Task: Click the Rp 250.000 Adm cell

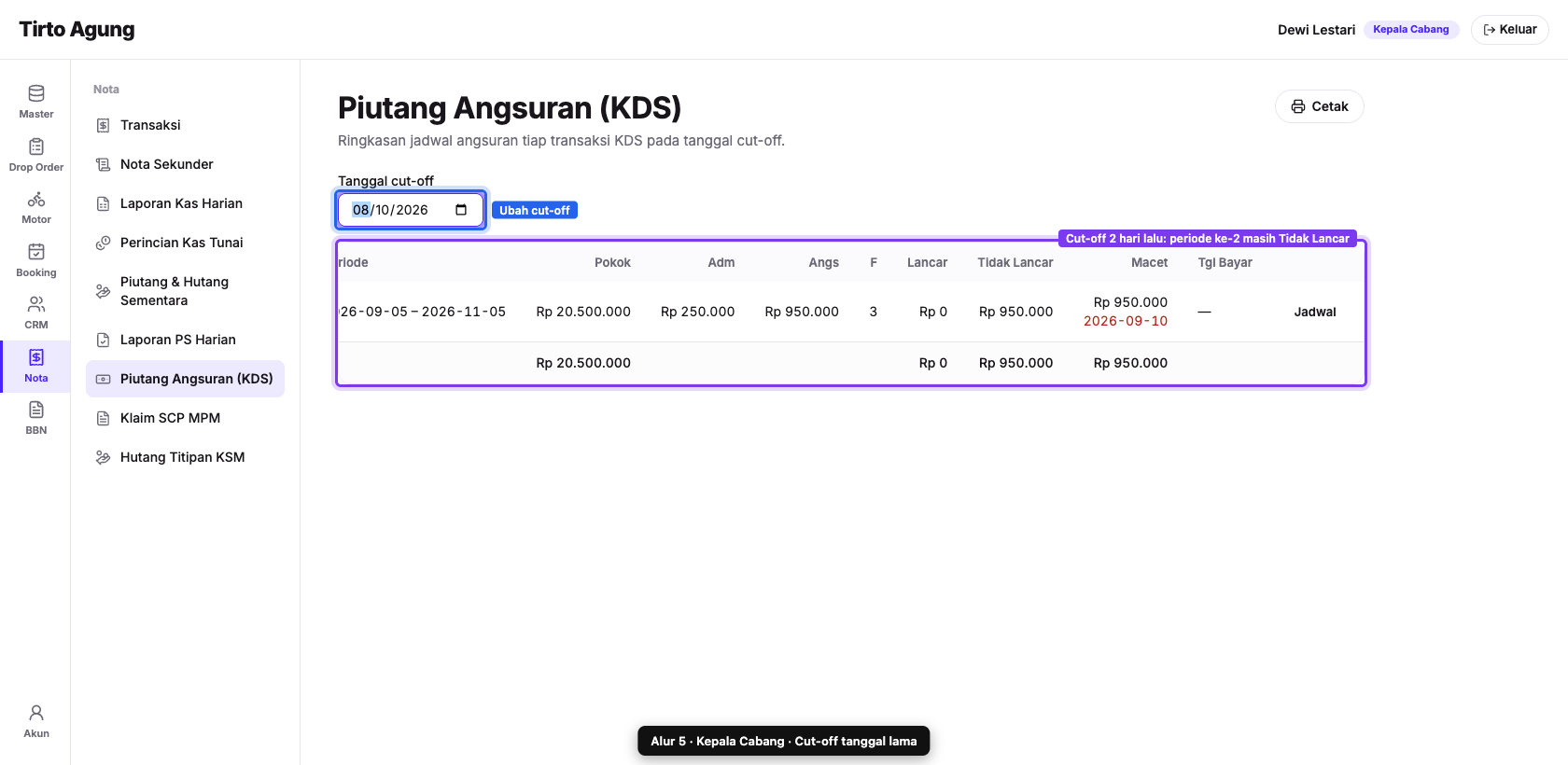Action: point(697,312)
